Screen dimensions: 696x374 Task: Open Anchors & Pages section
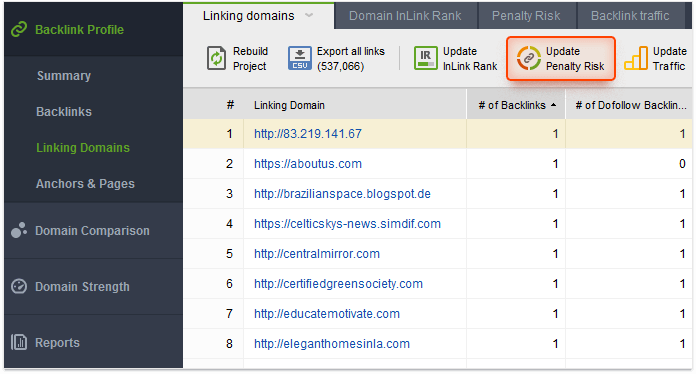[x=85, y=184]
